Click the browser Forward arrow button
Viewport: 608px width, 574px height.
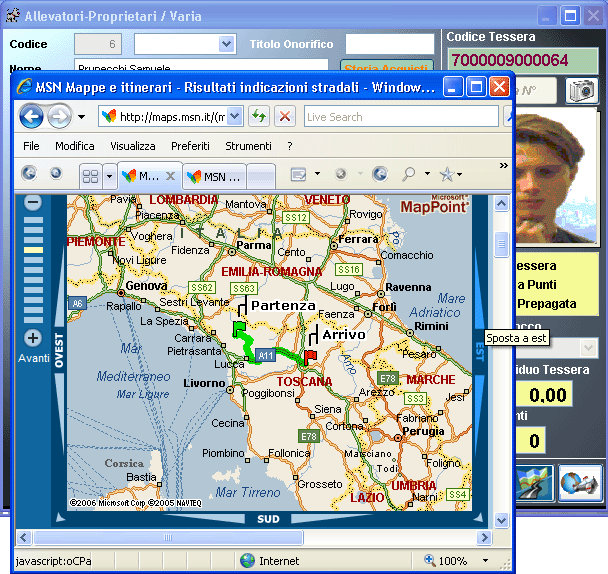tap(59, 116)
